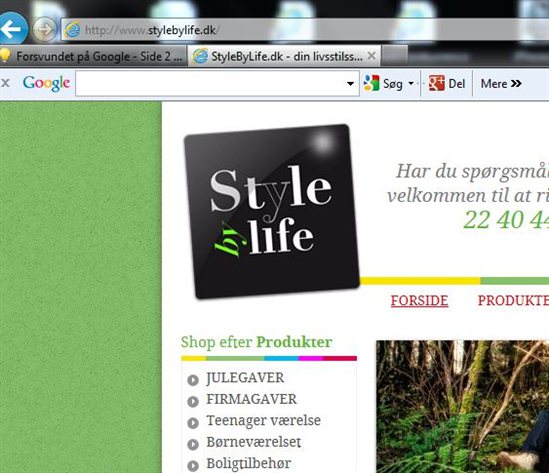Click the Google+ Del share icon
This screenshot has height=473, width=549.
click(x=437, y=83)
